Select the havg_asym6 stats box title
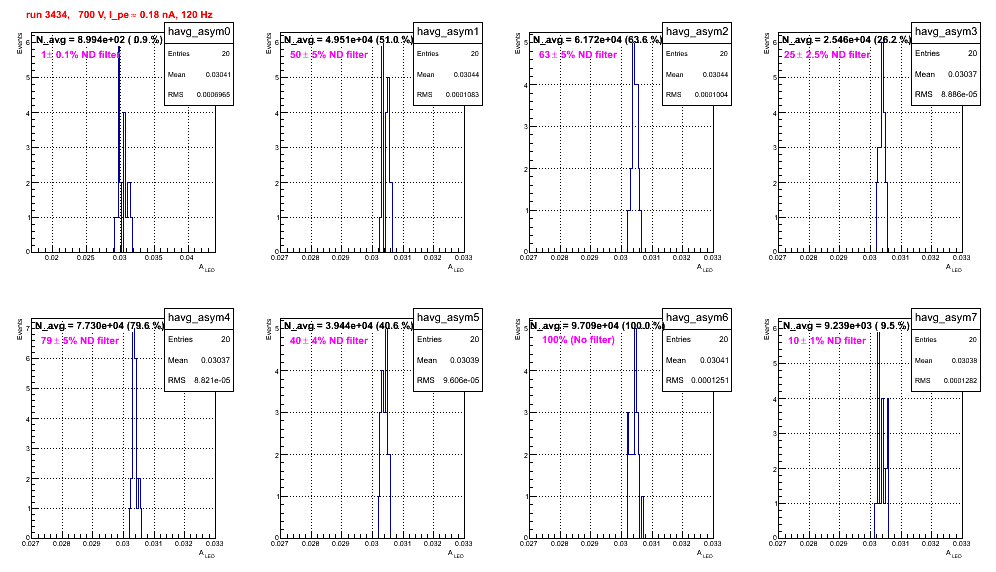The height and width of the screenshot is (572, 996). (697, 318)
